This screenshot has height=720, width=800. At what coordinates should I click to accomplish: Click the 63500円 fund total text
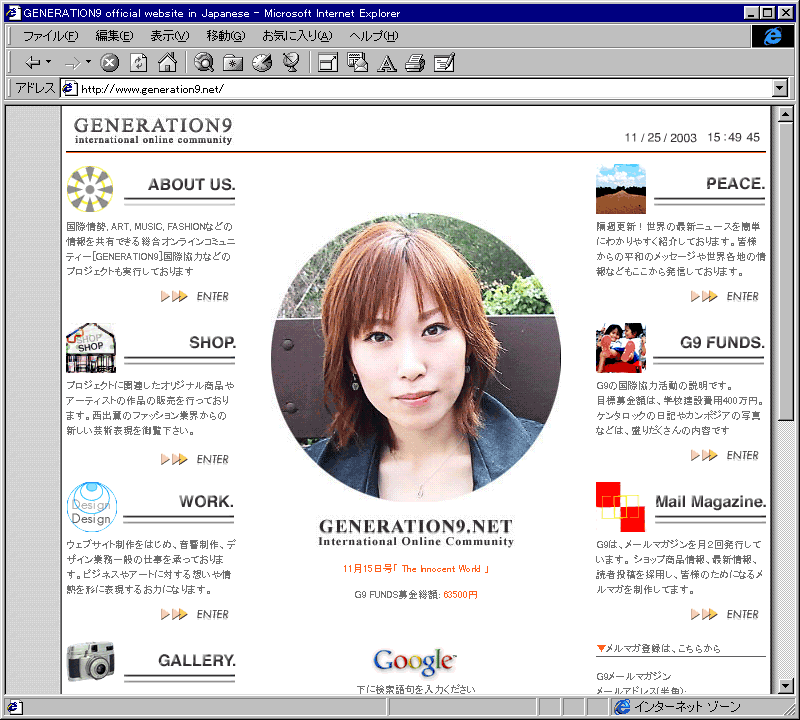click(x=460, y=595)
